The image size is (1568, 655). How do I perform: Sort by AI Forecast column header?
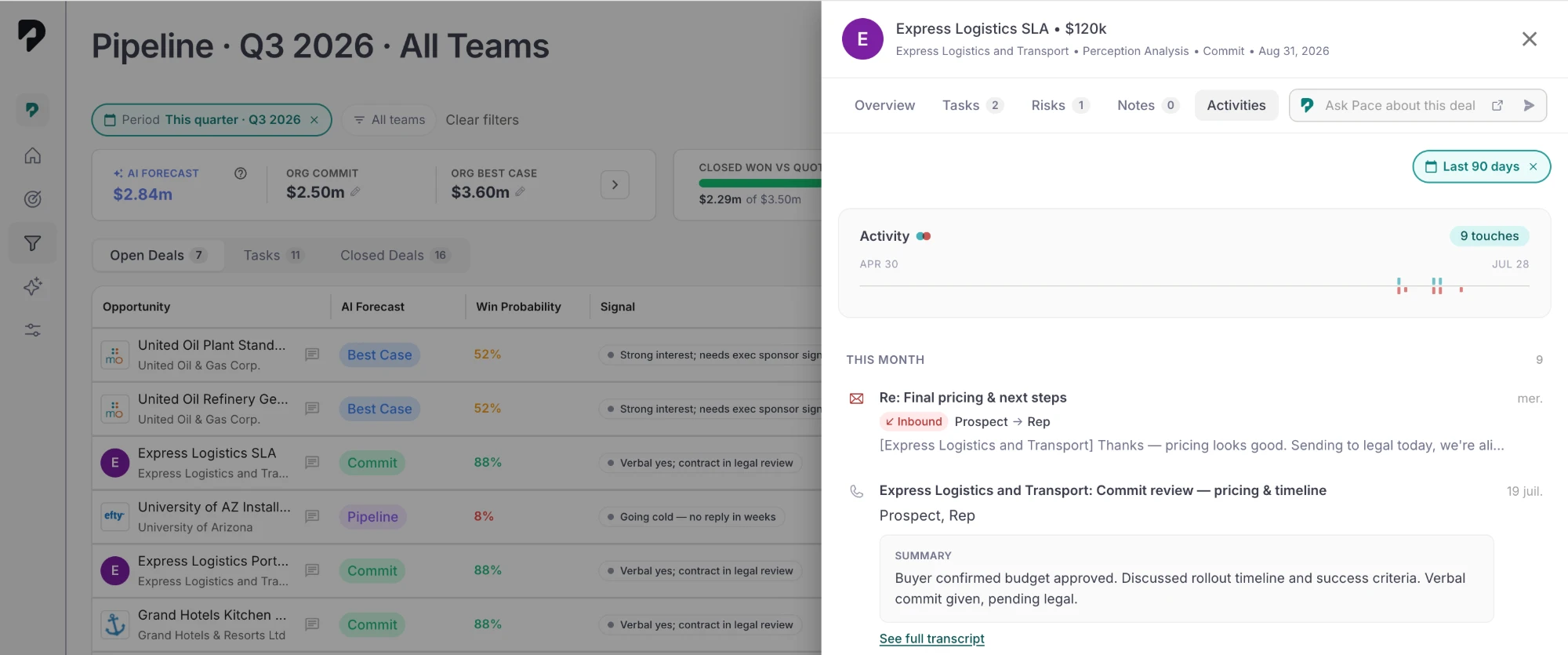372,307
